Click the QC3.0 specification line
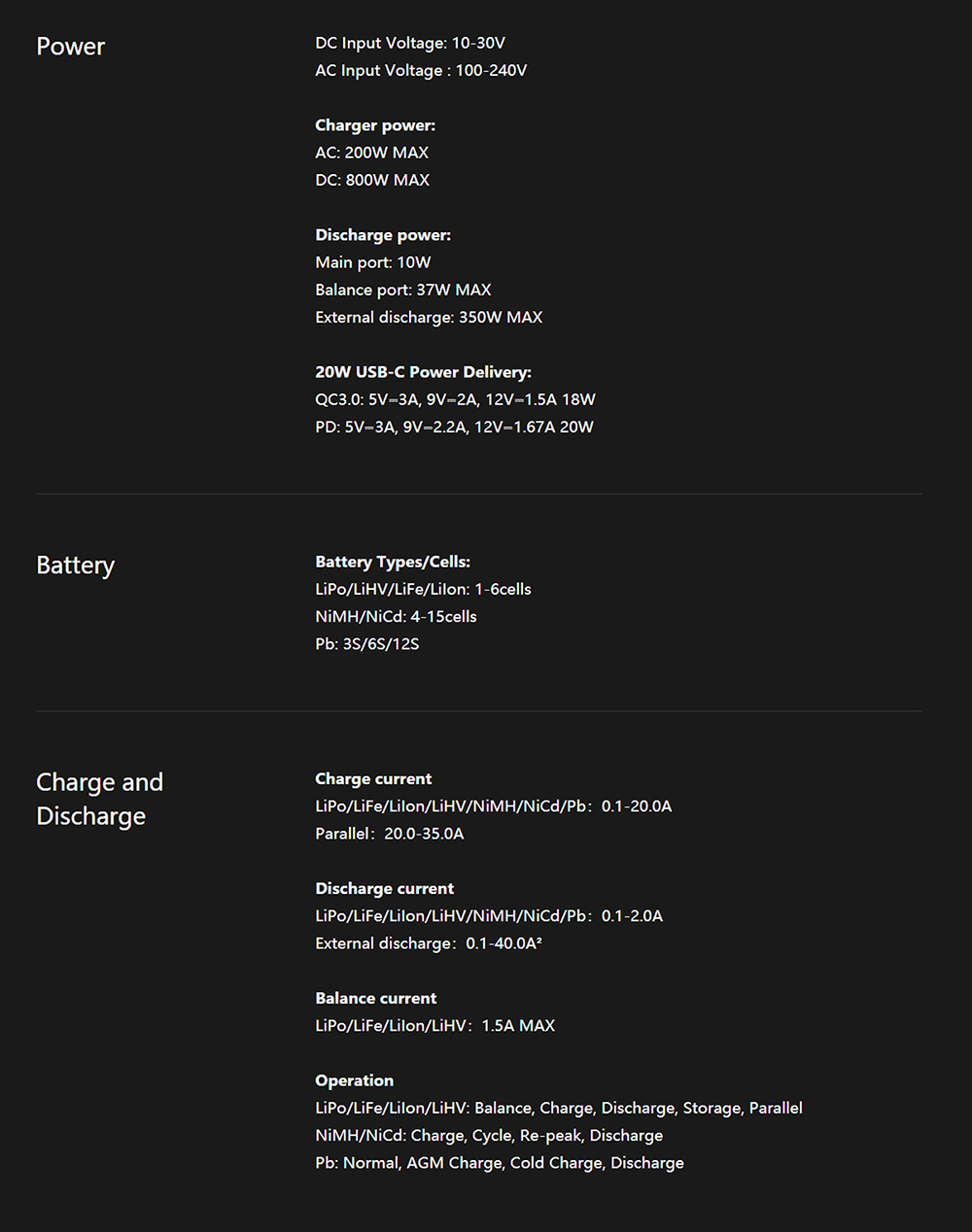The image size is (972, 1232). [x=455, y=399]
